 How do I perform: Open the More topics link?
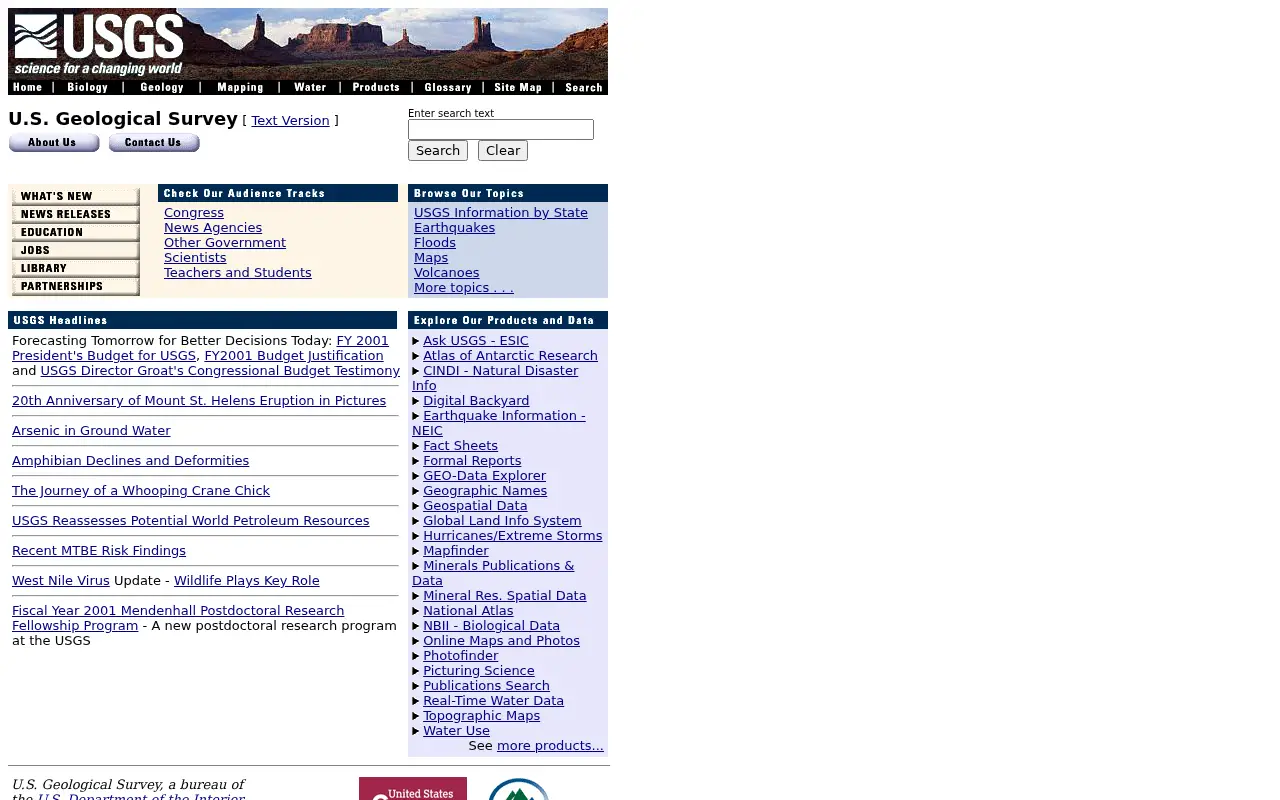tap(464, 288)
